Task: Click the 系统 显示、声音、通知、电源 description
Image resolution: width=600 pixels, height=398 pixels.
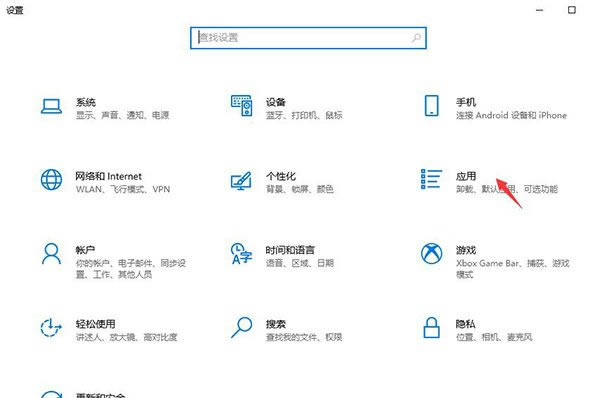Action: (x=122, y=115)
